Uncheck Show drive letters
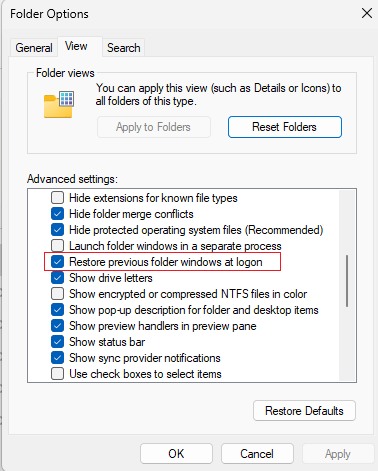378x471 pixels. (57, 278)
